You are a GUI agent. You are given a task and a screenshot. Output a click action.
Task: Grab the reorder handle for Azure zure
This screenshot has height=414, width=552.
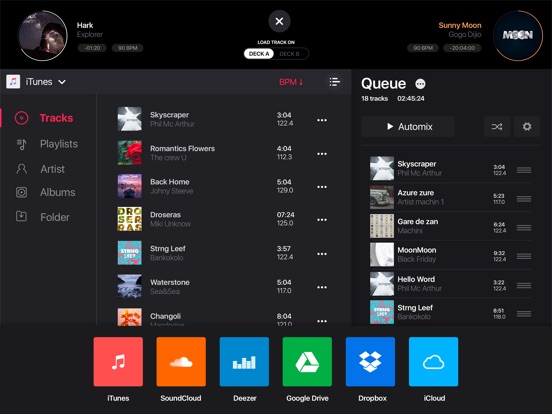coord(524,199)
